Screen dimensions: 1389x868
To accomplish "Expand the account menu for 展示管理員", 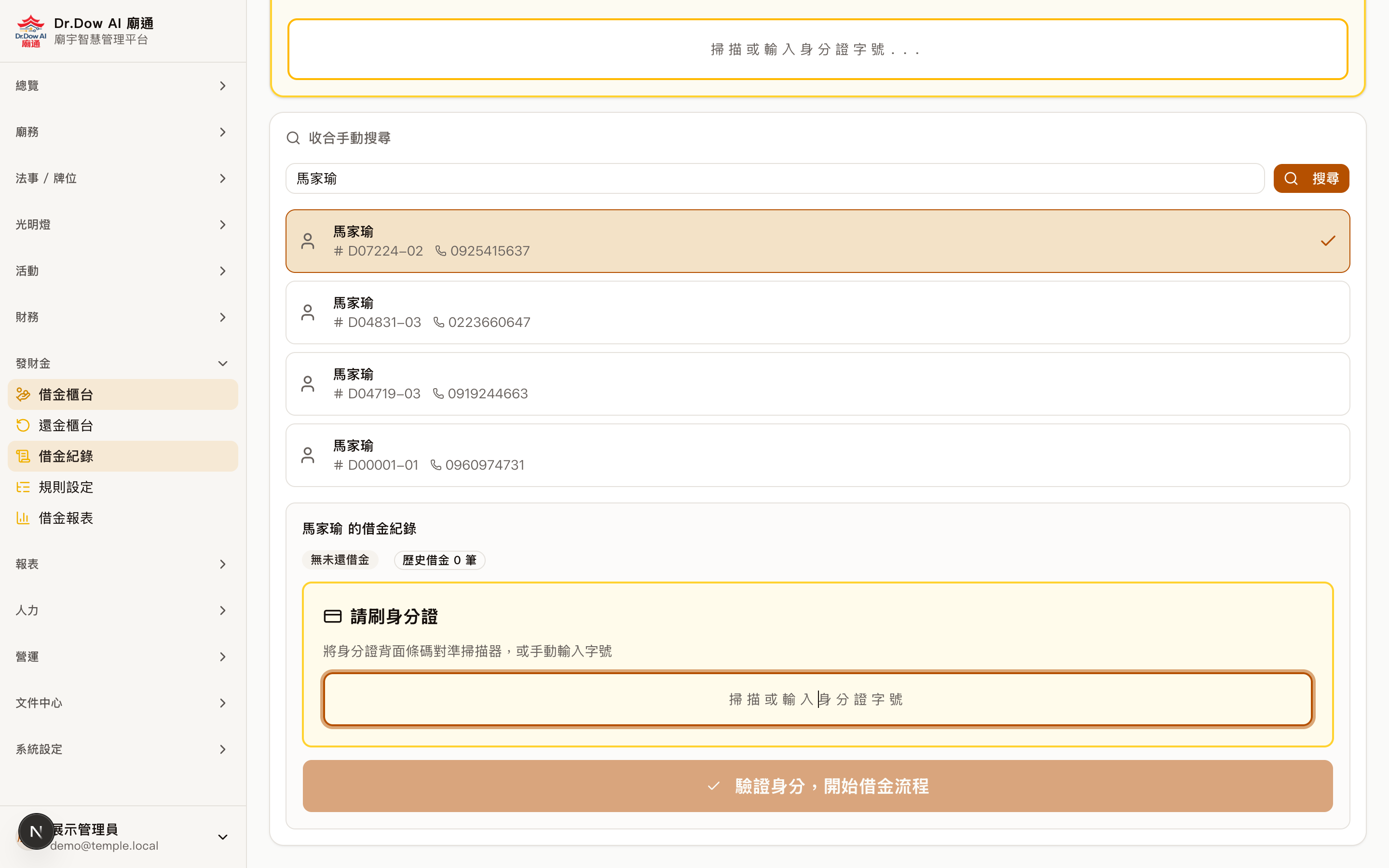I will click(223, 837).
